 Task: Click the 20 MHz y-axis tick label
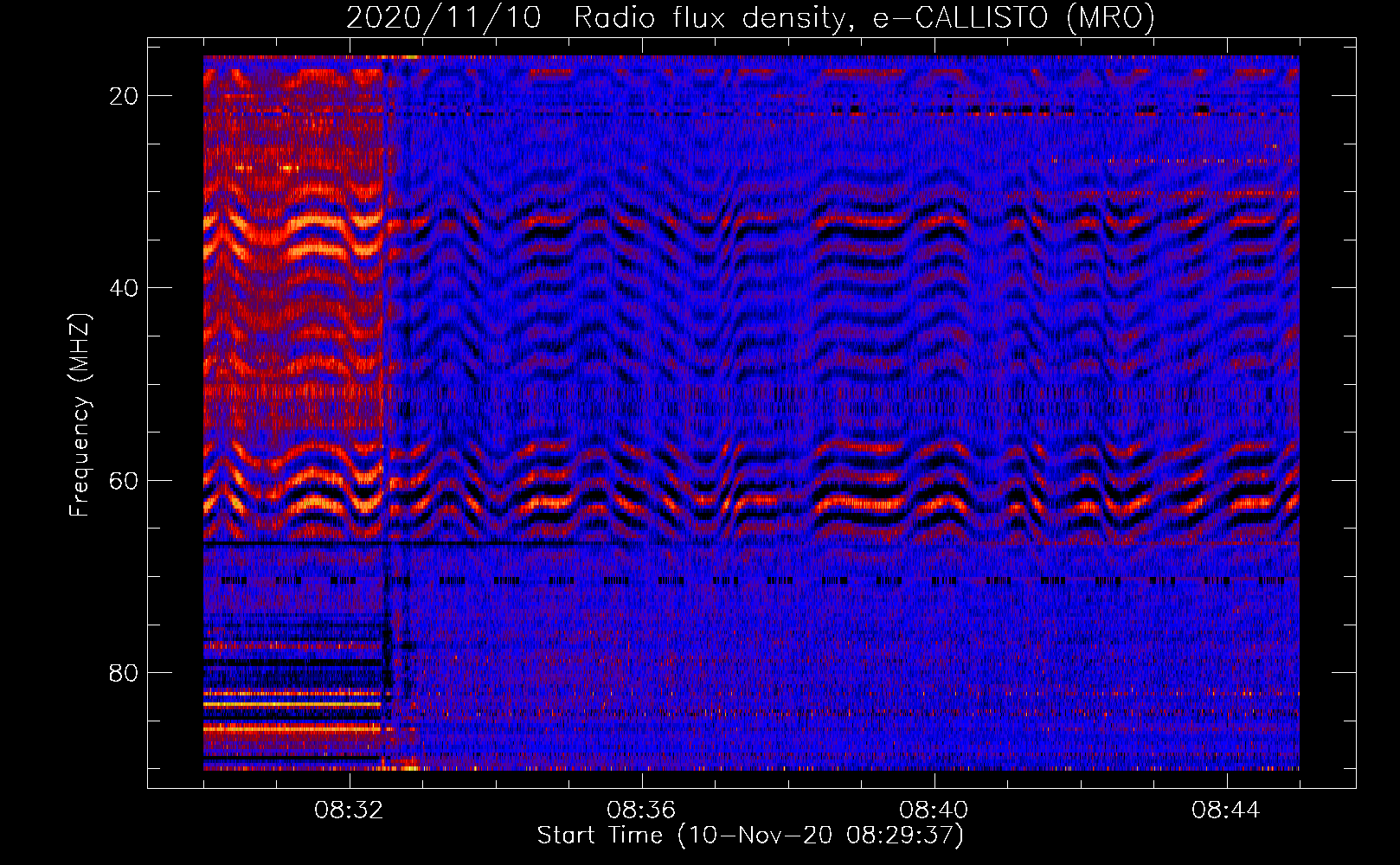(125, 96)
